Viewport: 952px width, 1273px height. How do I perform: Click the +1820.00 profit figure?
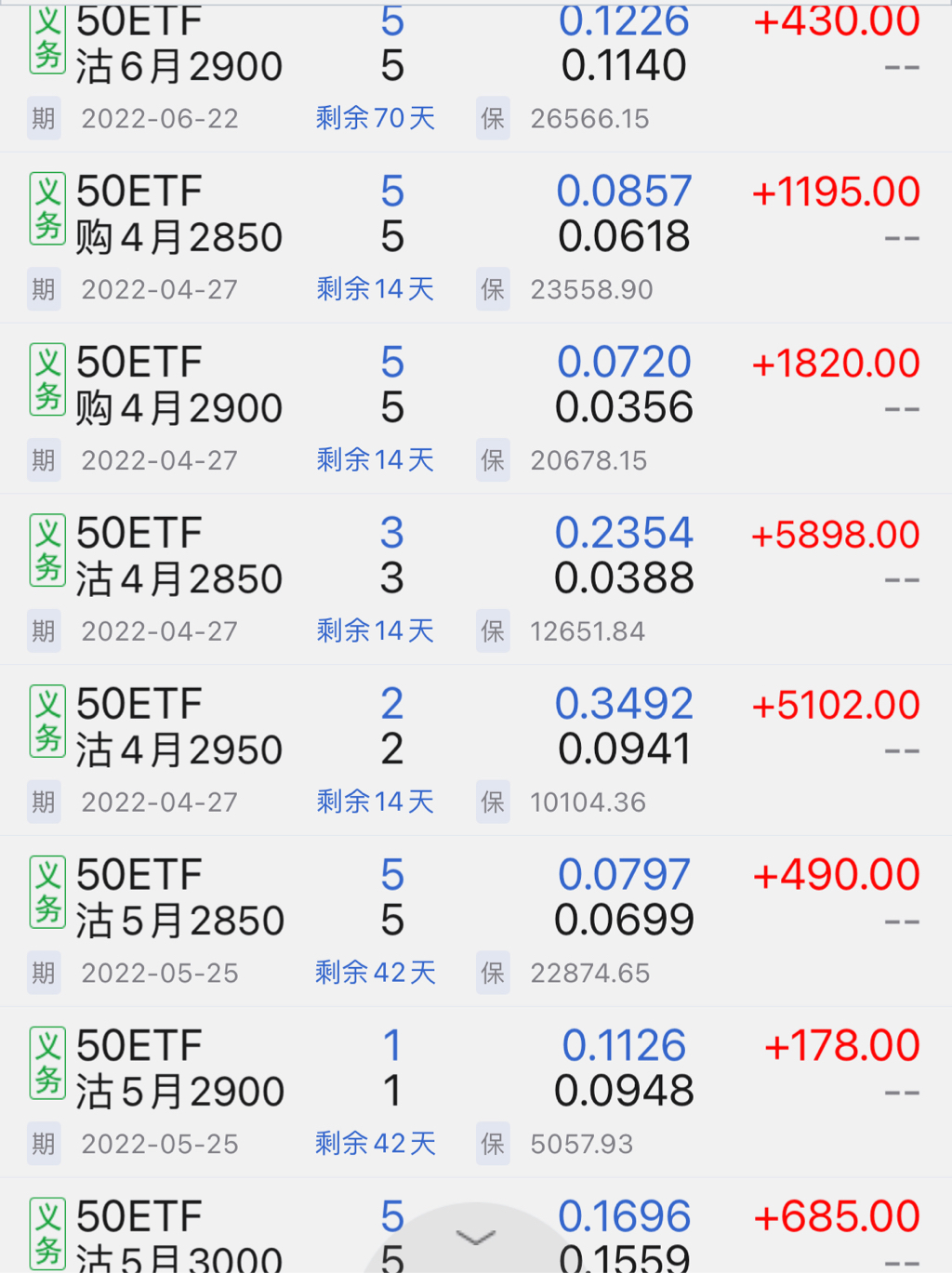[835, 364]
